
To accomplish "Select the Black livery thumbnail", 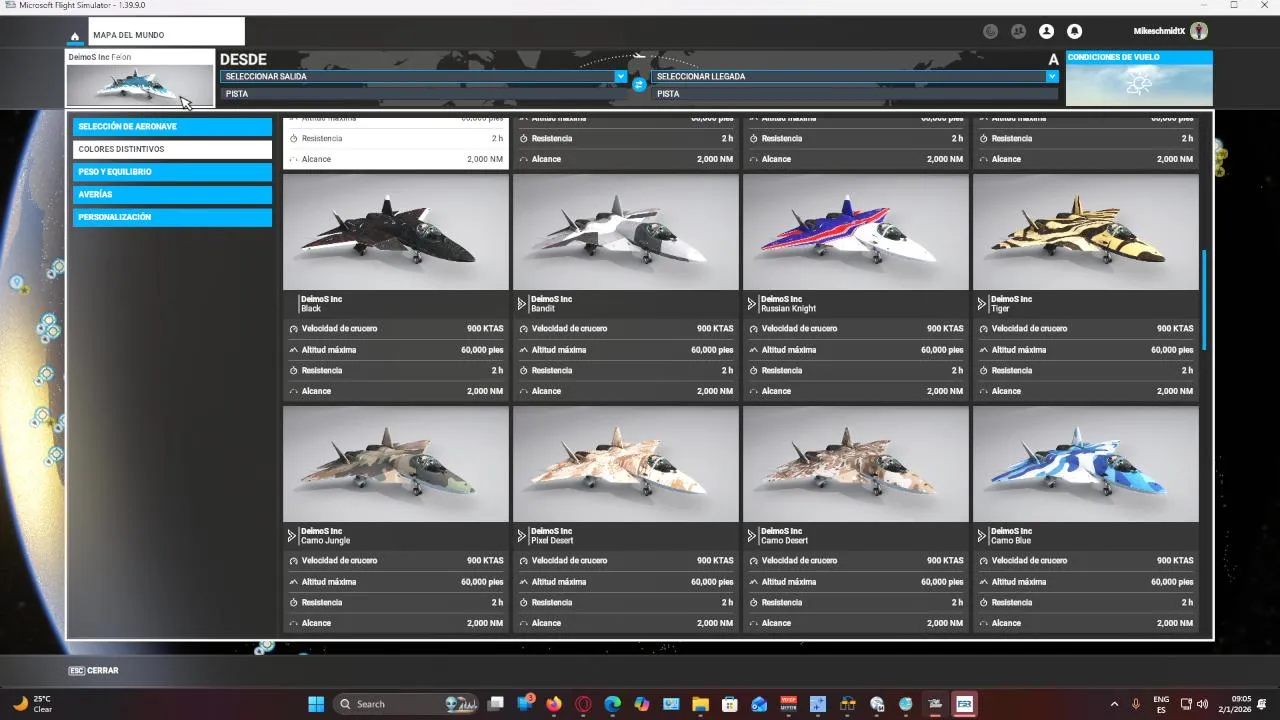I will click(x=396, y=233).
